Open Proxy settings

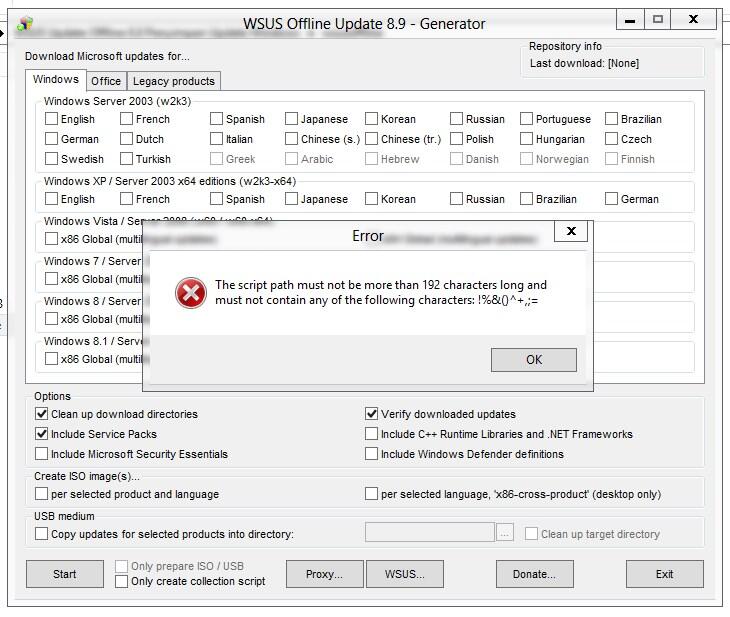[324, 574]
